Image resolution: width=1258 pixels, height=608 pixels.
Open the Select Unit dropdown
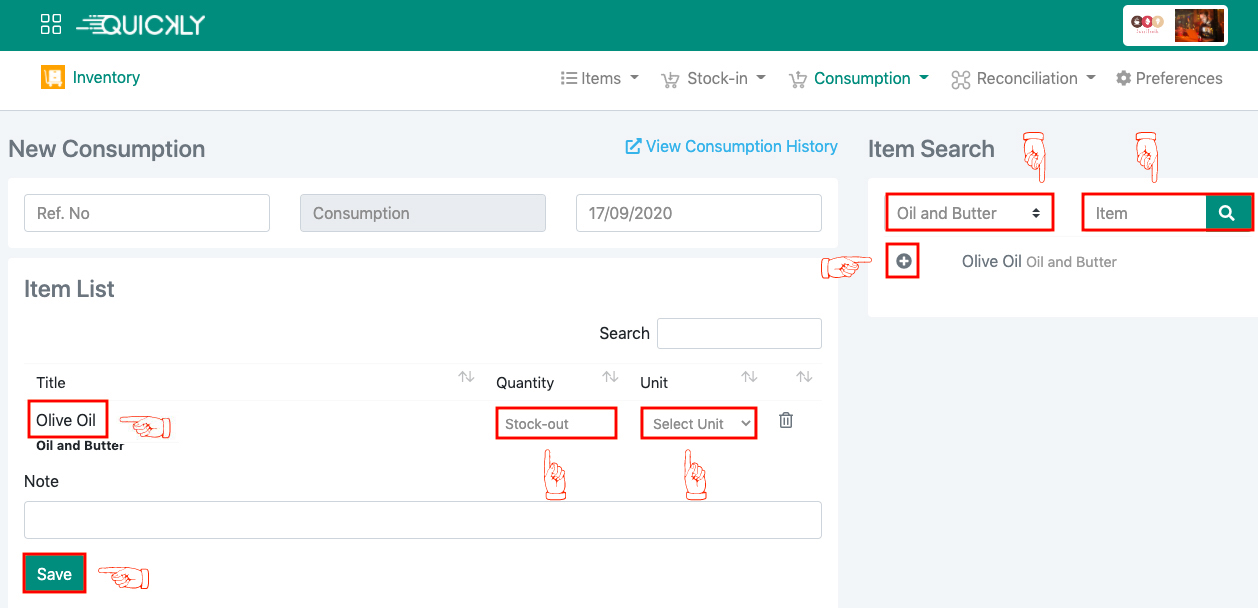(x=699, y=424)
